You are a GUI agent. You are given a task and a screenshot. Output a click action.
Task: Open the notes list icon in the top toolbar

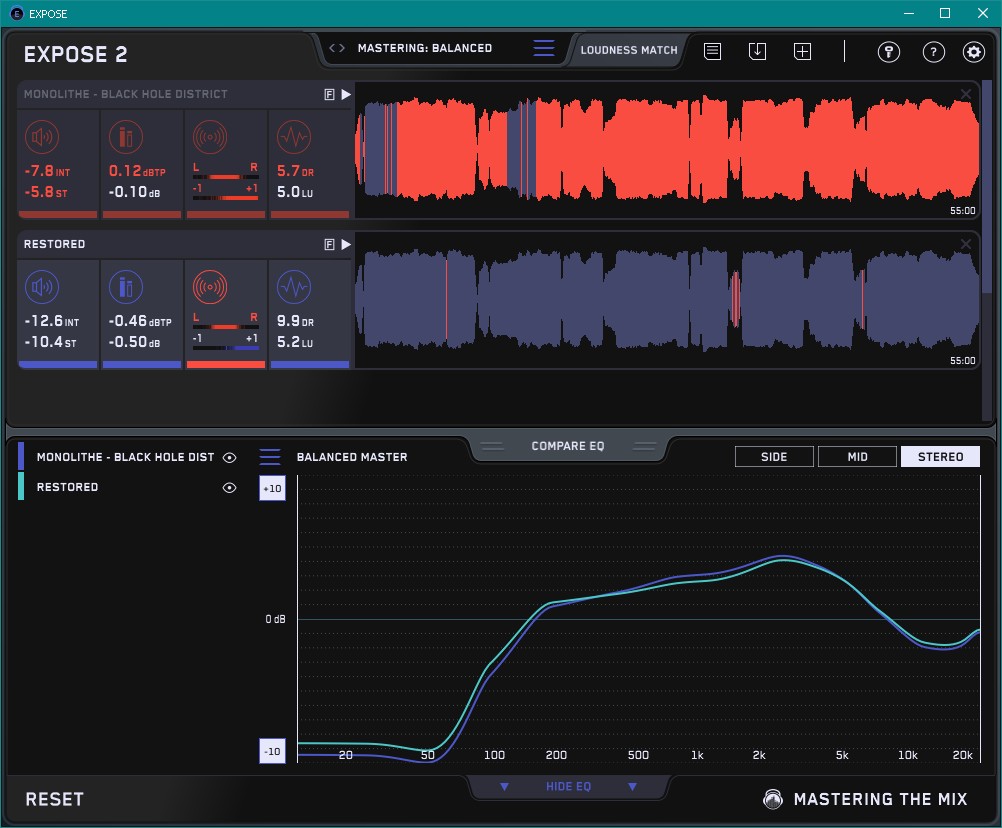tap(712, 52)
